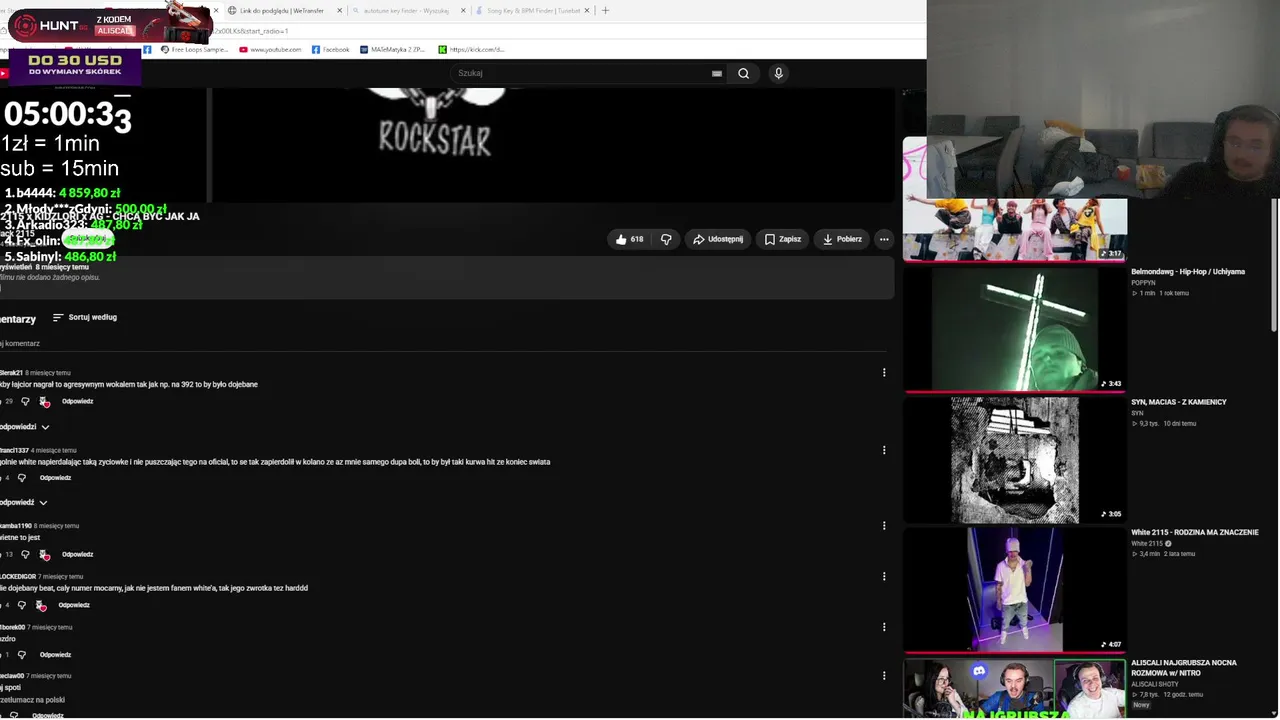The width and height of the screenshot is (1280, 720).
Task: Open the Sortuj według sort menu
Action: click(85, 317)
